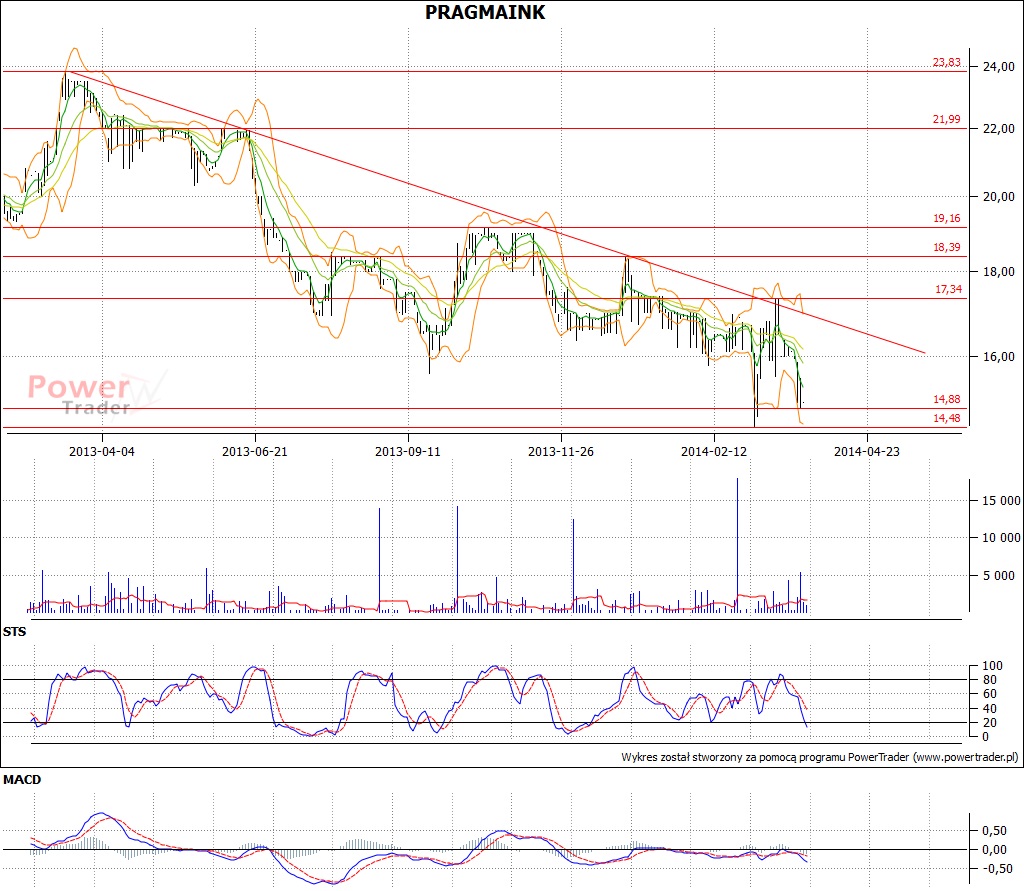Click the STS 80 scale value
1024x891 pixels.
(990, 680)
